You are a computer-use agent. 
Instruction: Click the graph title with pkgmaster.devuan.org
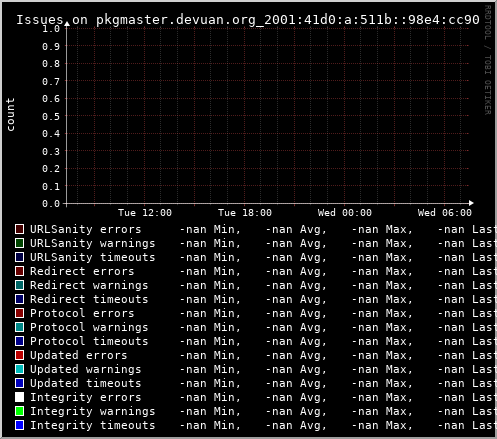(x=248, y=20)
